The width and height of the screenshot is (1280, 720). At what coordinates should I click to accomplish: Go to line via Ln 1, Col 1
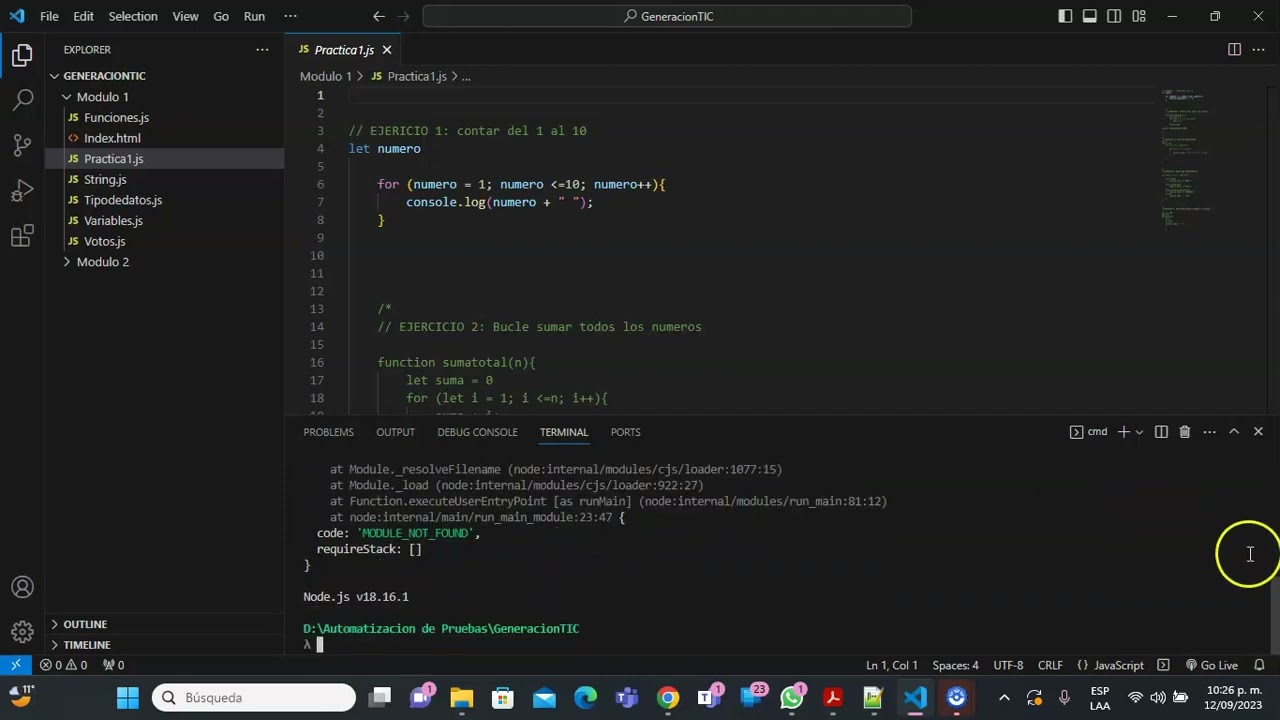coord(892,665)
